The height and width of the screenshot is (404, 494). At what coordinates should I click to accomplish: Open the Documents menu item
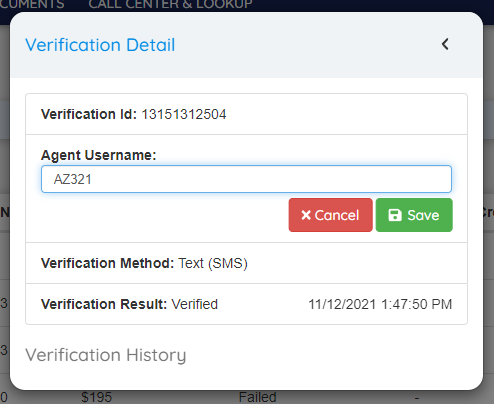tap(32, 4)
